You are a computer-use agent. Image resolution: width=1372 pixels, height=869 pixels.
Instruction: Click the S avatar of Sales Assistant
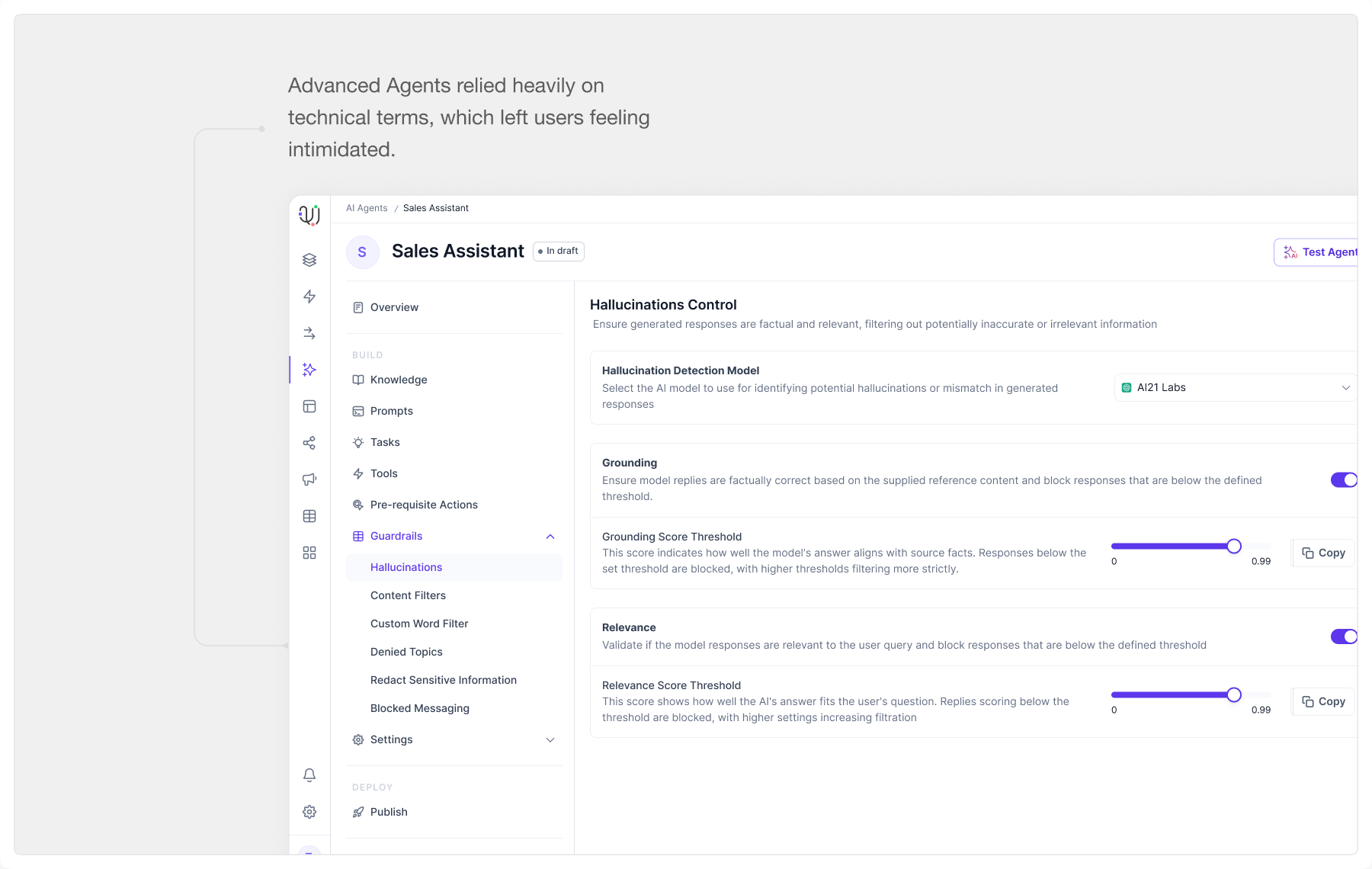pyautogui.click(x=363, y=252)
